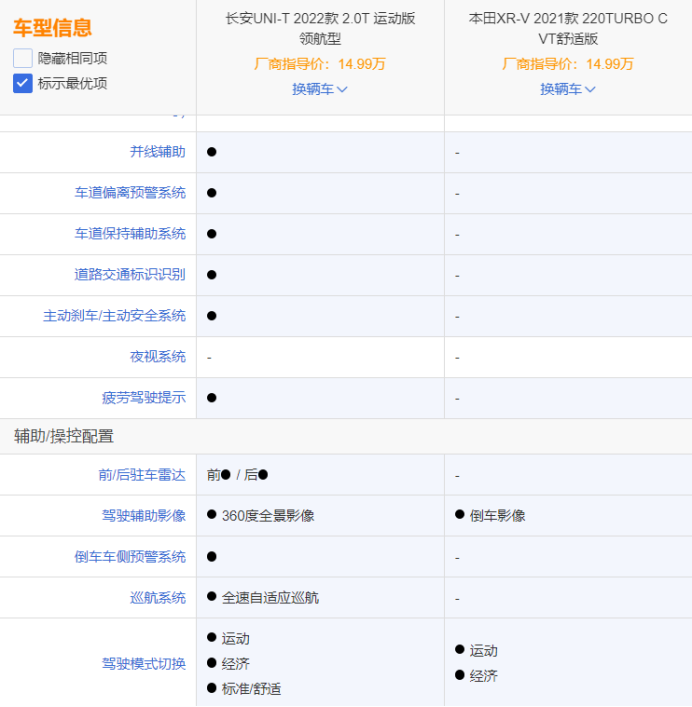
Task: Open 换辆车 dropdown under 本田XR-V
Action: point(568,89)
